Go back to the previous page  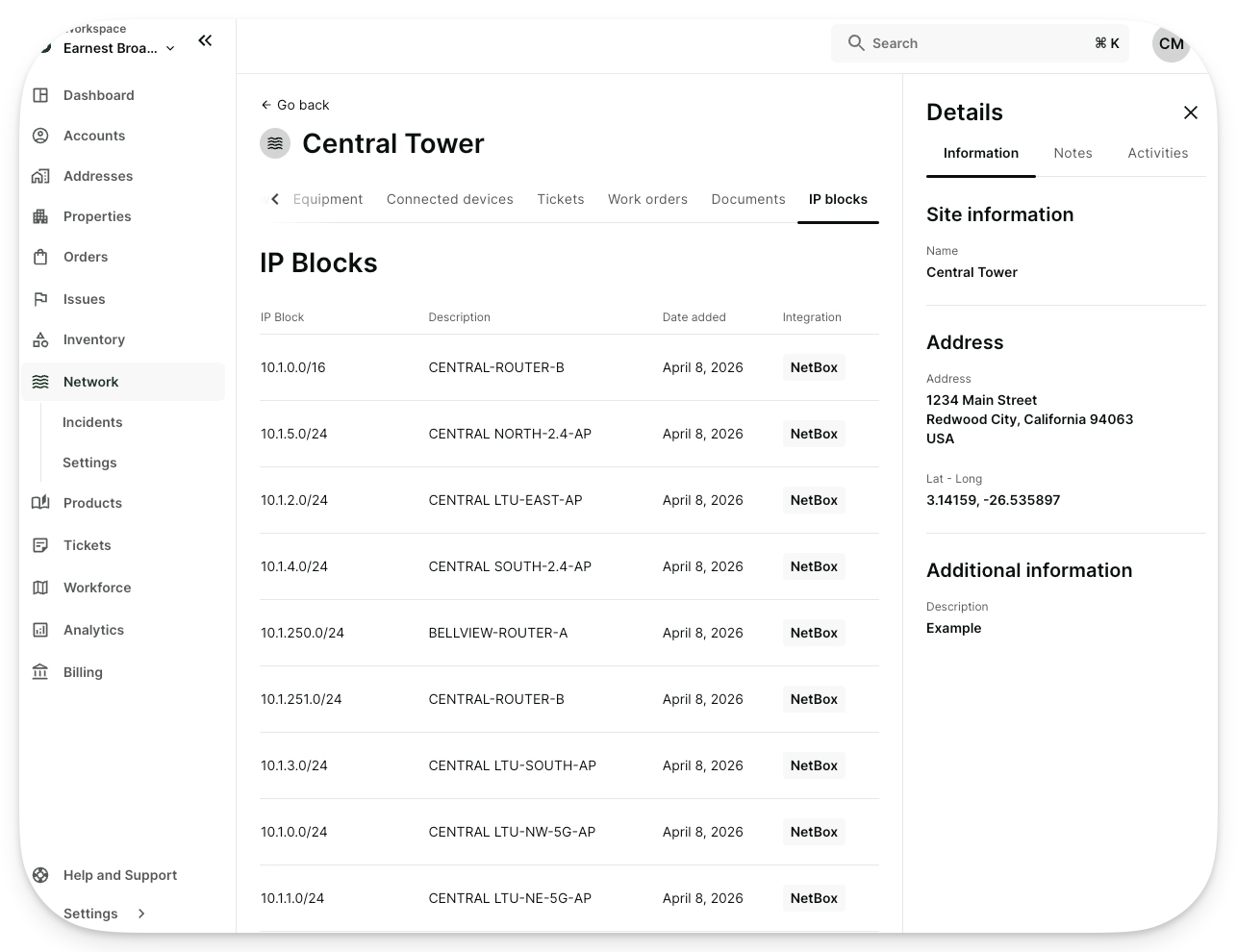pos(294,105)
